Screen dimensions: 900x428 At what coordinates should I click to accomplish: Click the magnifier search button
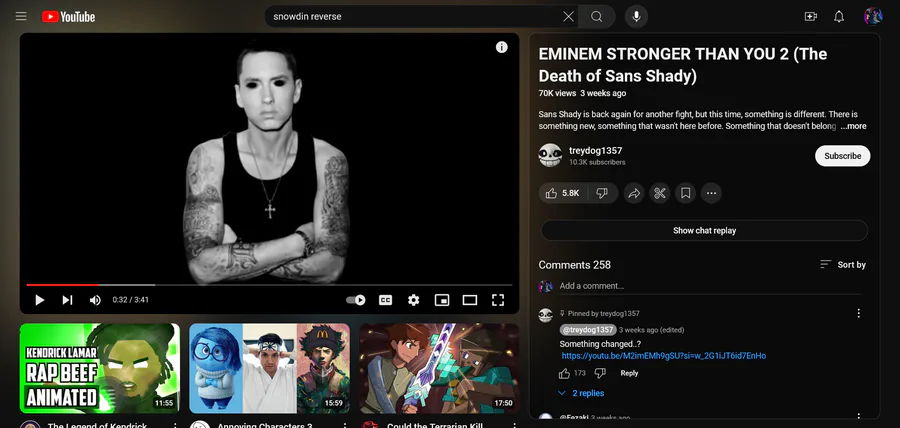[596, 17]
